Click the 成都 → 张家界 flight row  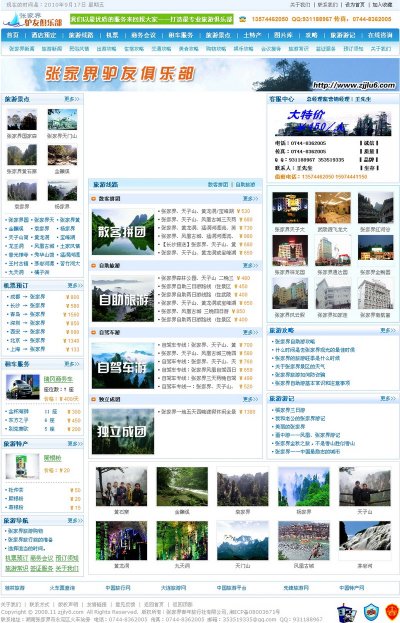[43, 297]
